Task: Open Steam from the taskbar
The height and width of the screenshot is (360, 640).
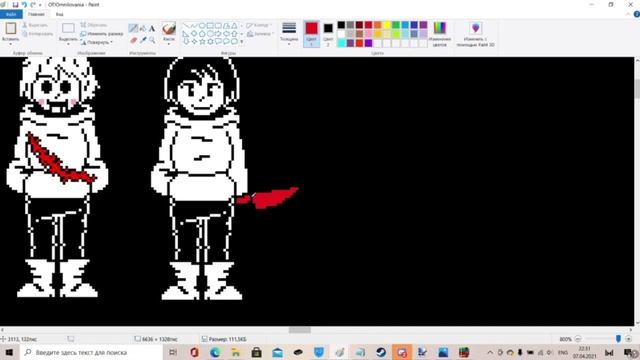Action: 381,352
